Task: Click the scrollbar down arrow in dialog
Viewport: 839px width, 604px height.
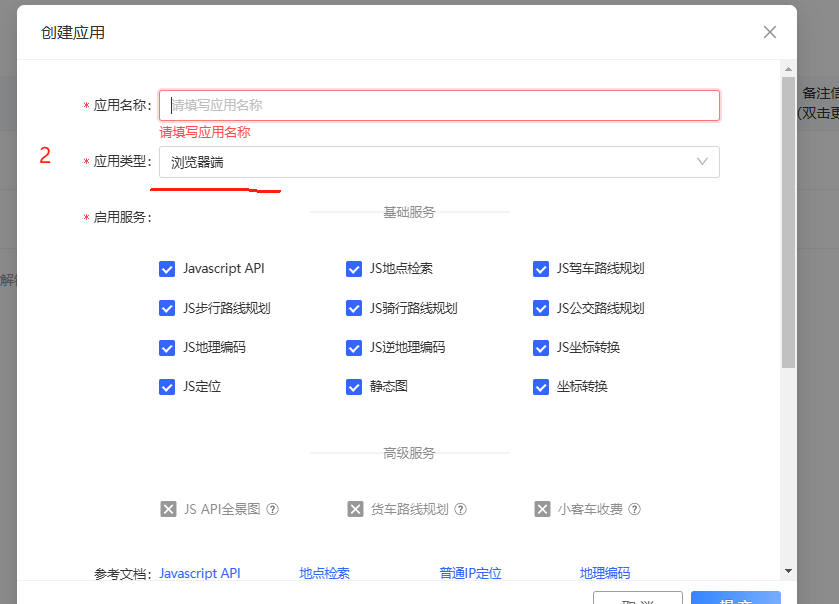Action: coord(788,570)
